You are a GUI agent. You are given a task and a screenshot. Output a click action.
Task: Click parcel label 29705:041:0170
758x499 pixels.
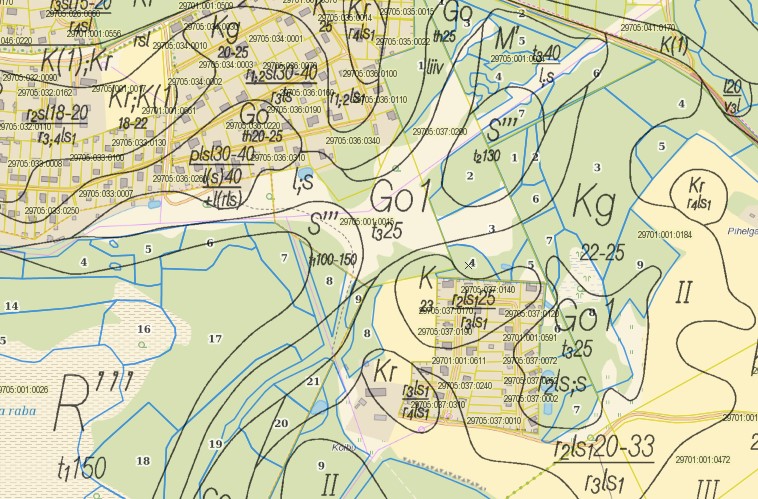click(x=647, y=28)
